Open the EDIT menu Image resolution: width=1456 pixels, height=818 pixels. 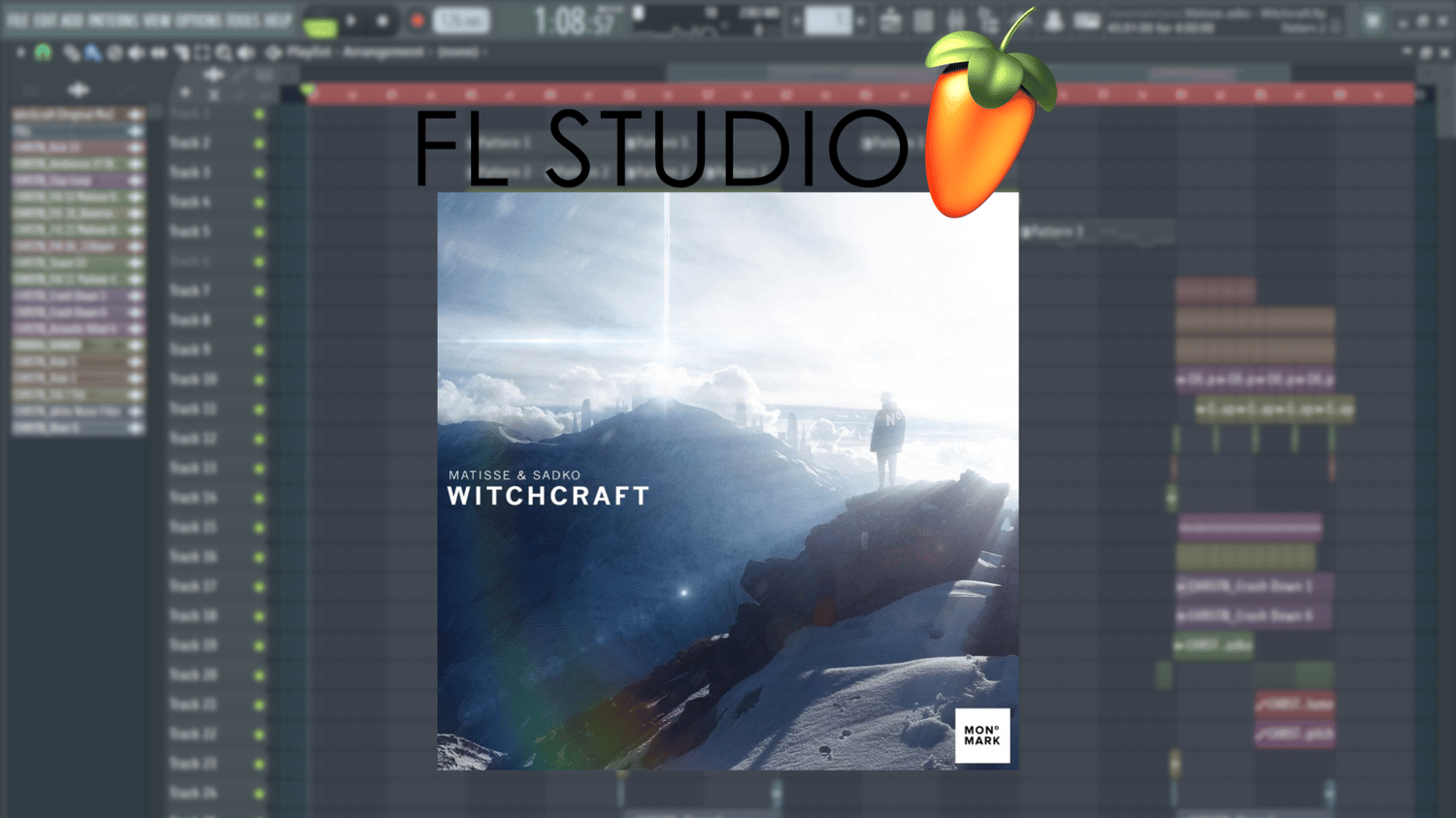click(45, 20)
